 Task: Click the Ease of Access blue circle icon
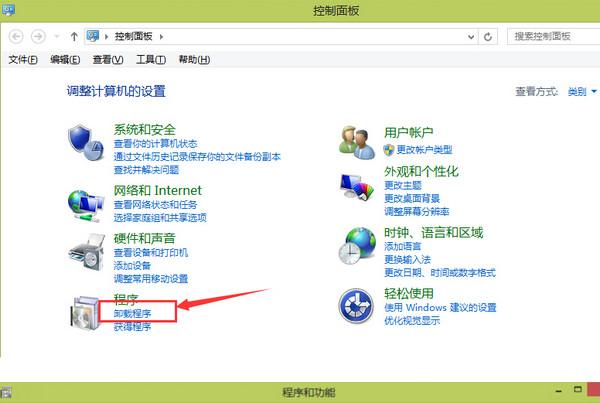[356, 306]
